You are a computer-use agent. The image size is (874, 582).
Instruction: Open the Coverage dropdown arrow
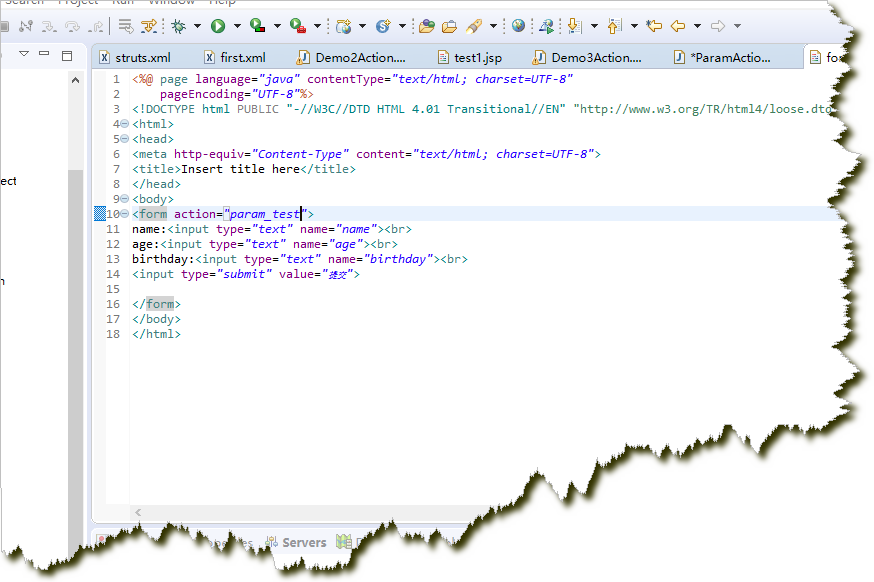pos(277,26)
